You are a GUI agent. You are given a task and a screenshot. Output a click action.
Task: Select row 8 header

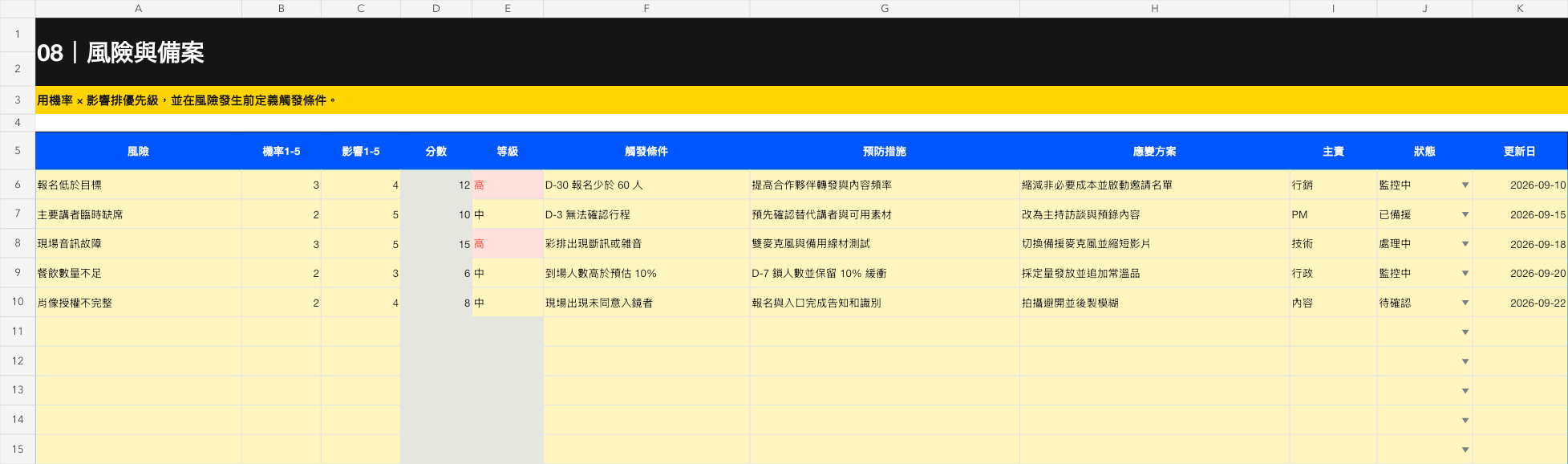[x=18, y=243]
